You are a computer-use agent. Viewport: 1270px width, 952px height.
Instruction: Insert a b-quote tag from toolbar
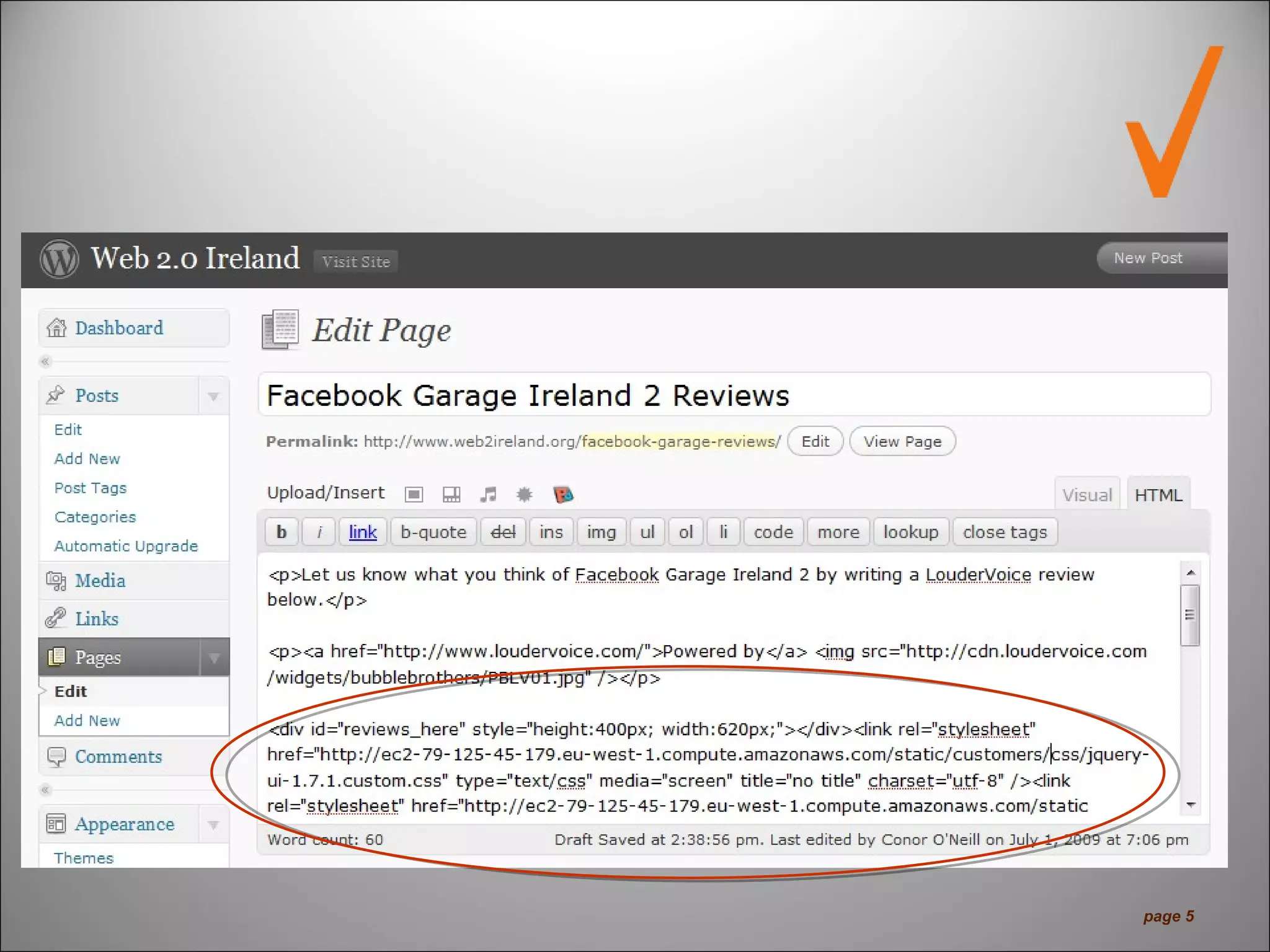tap(433, 532)
